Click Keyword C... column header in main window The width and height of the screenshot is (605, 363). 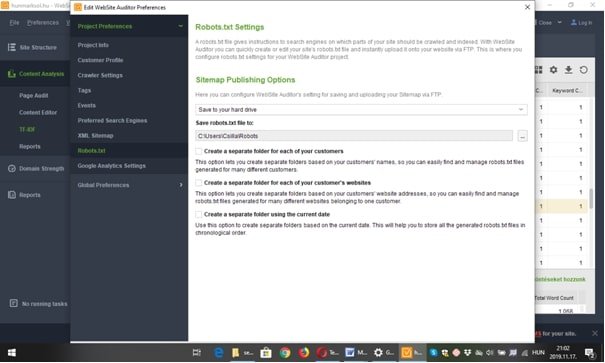coord(567,90)
